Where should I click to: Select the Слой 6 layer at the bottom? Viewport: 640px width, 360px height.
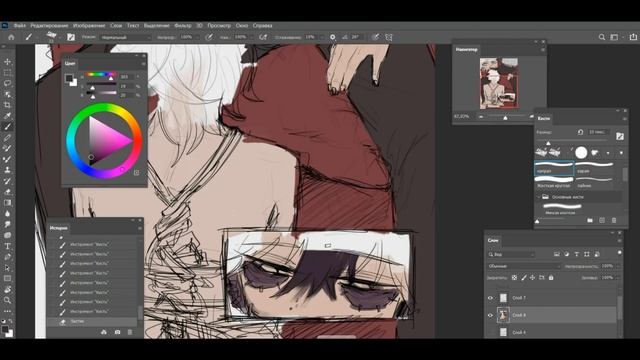[x=551, y=332]
